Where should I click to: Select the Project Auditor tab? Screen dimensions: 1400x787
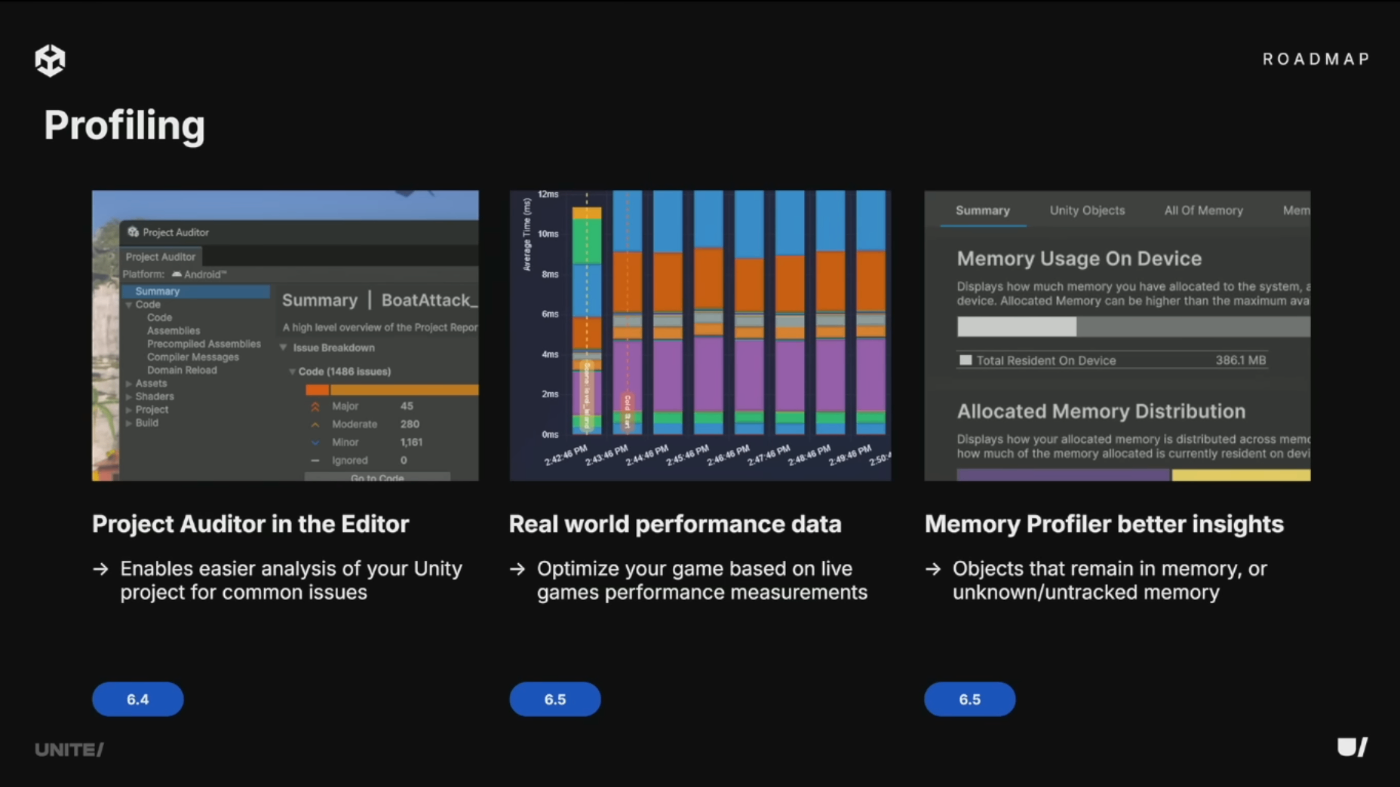tap(160, 257)
